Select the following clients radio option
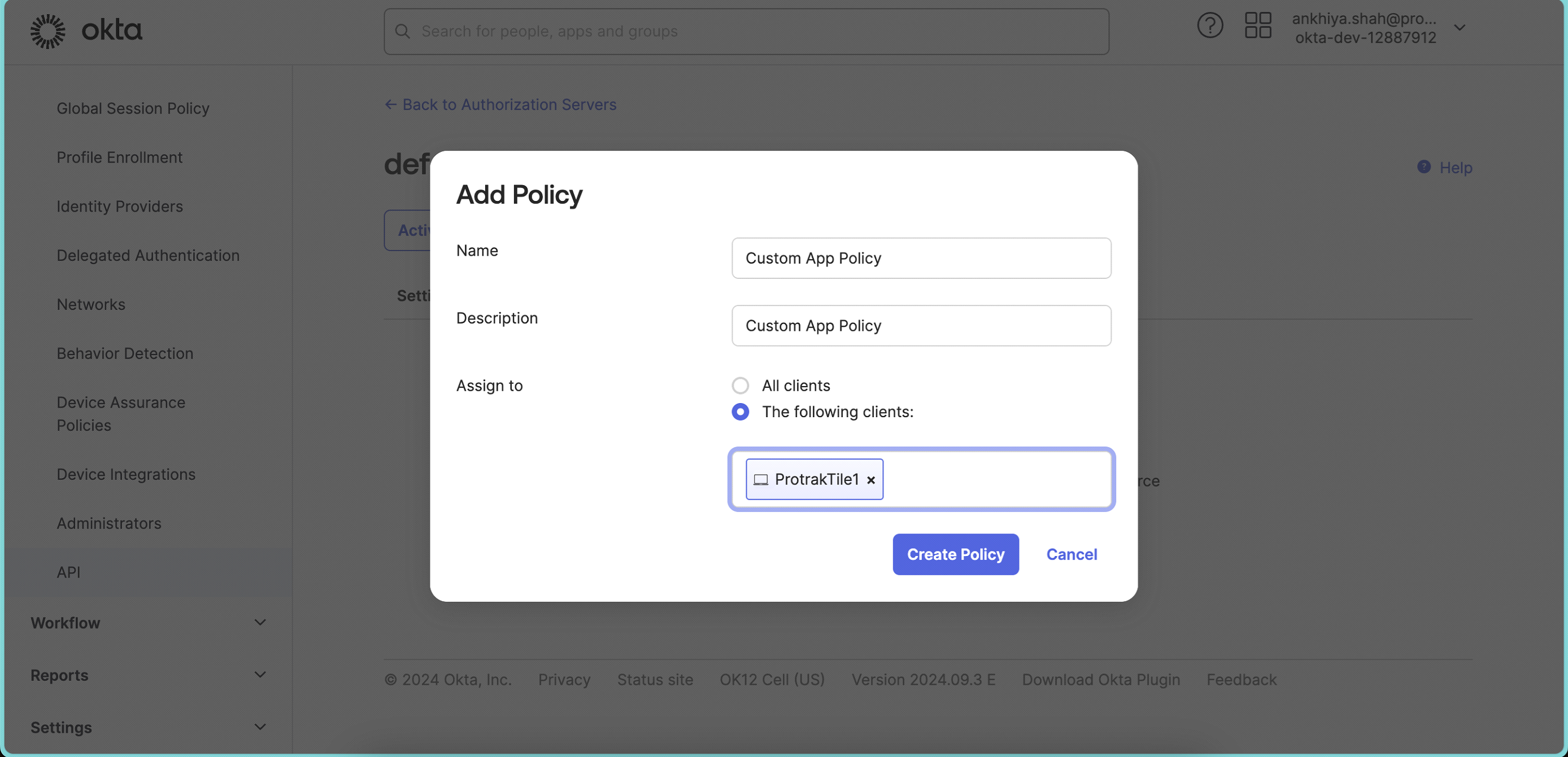Image resolution: width=1568 pixels, height=757 pixels. click(739, 412)
